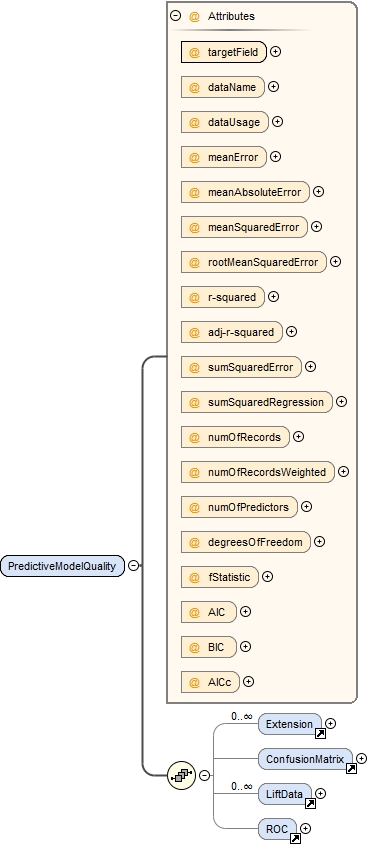385x845 pixels.
Task: Follow the LiftData reference arrow icon
Action: (x=311, y=804)
